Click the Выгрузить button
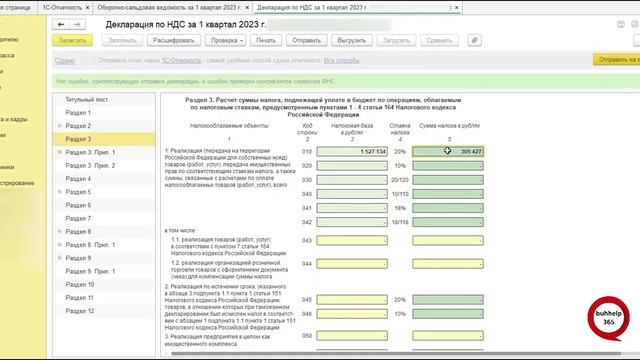The height and width of the screenshot is (360, 640). click(351, 40)
